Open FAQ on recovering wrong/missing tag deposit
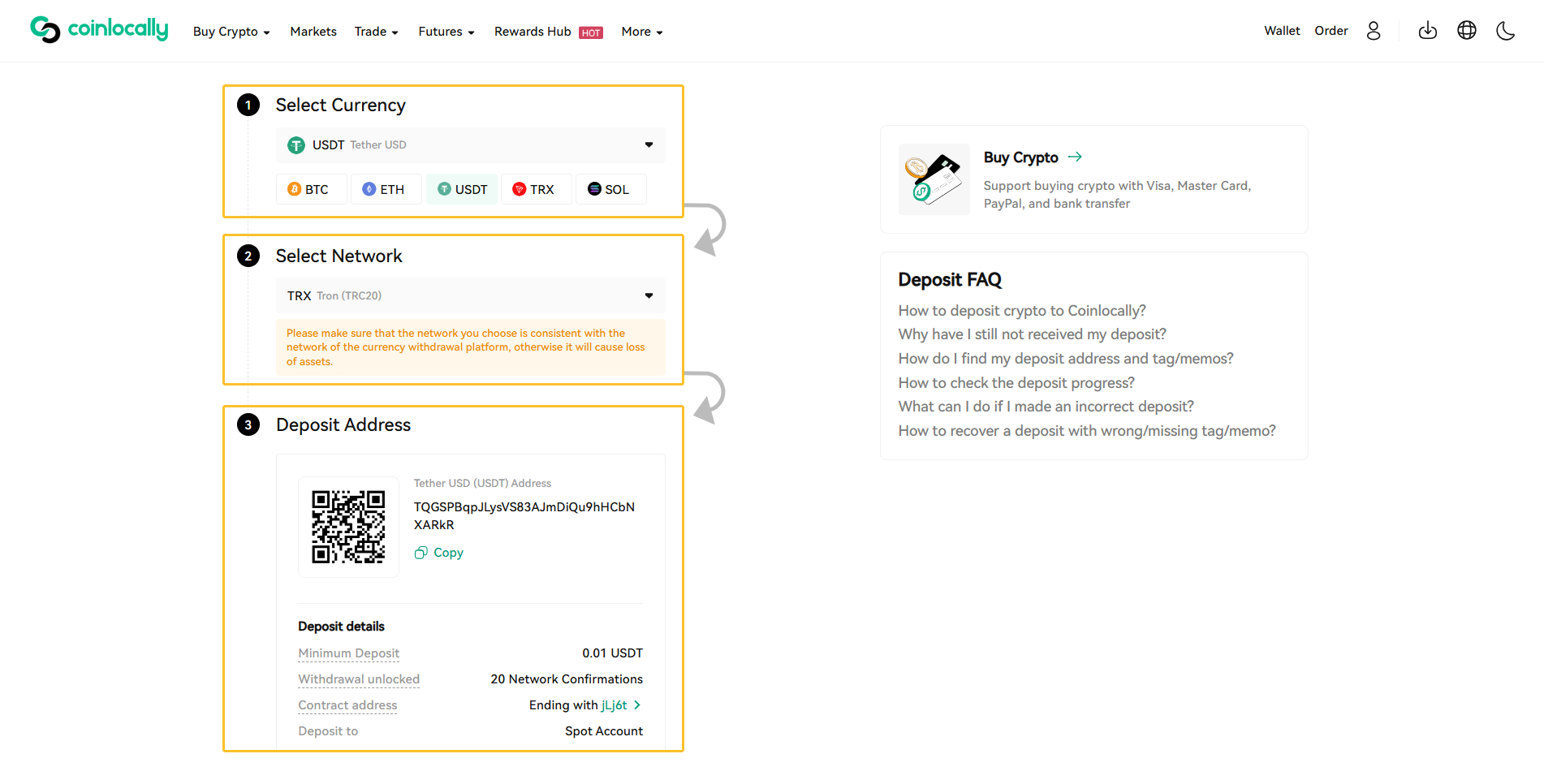The height and width of the screenshot is (784, 1544). click(1087, 431)
